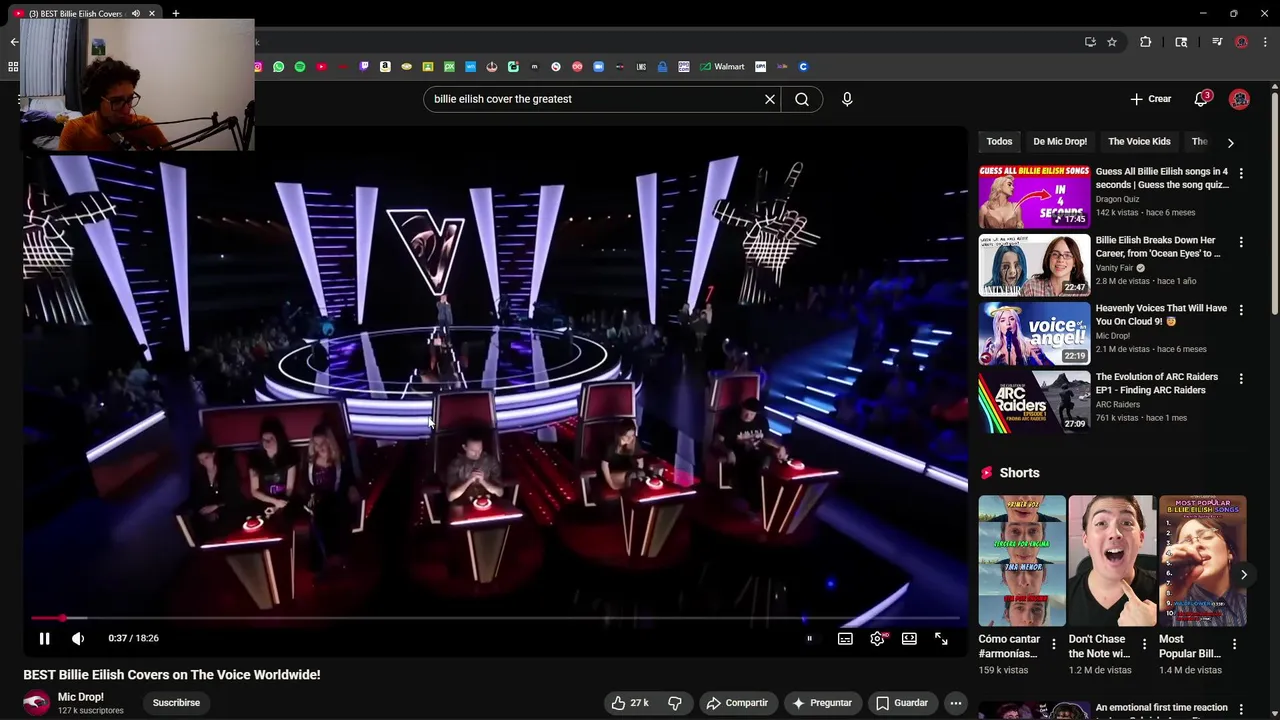Open options for Cómo cantar short

coord(1053,645)
